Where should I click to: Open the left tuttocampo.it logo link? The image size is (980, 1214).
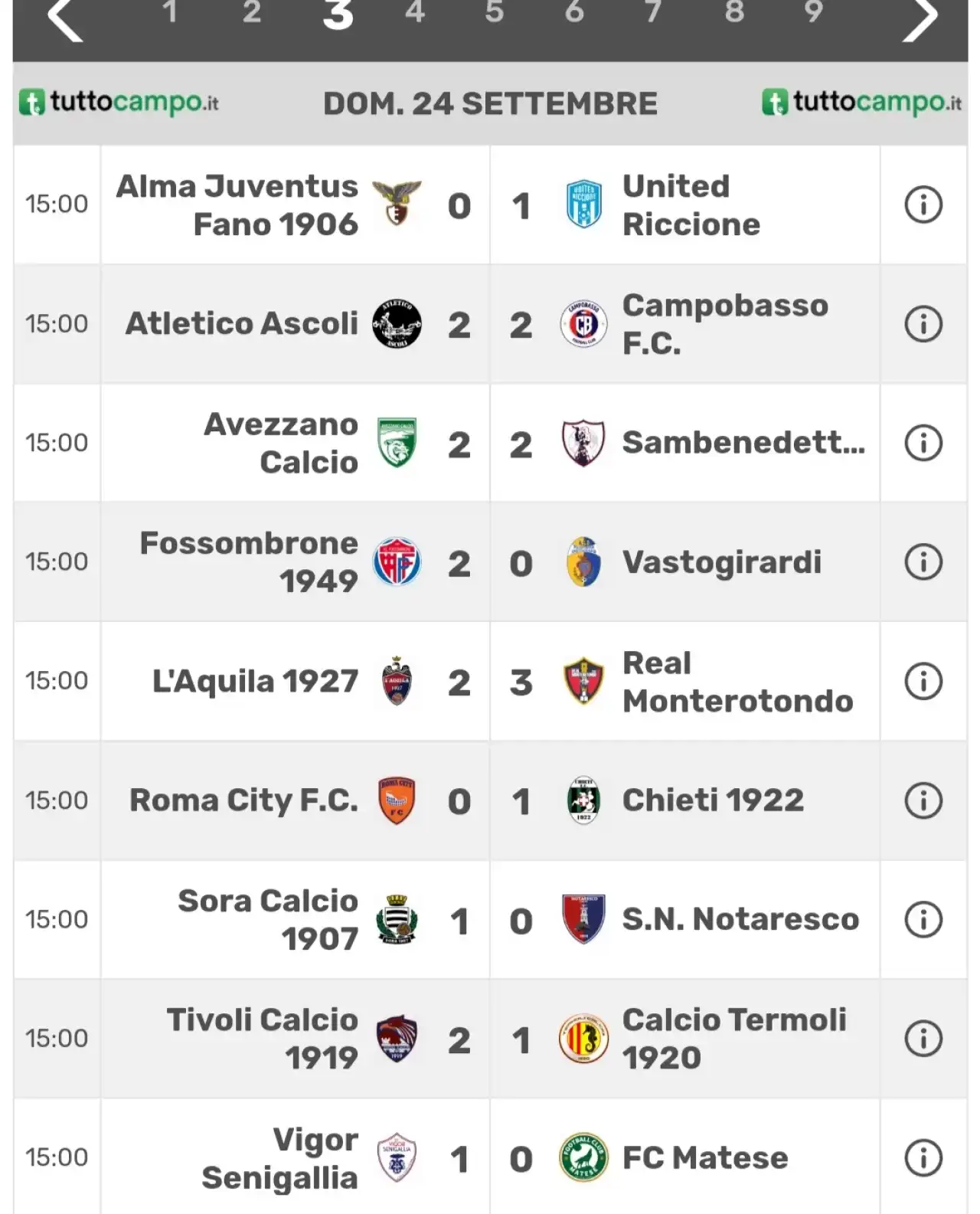pyautogui.click(x=119, y=103)
